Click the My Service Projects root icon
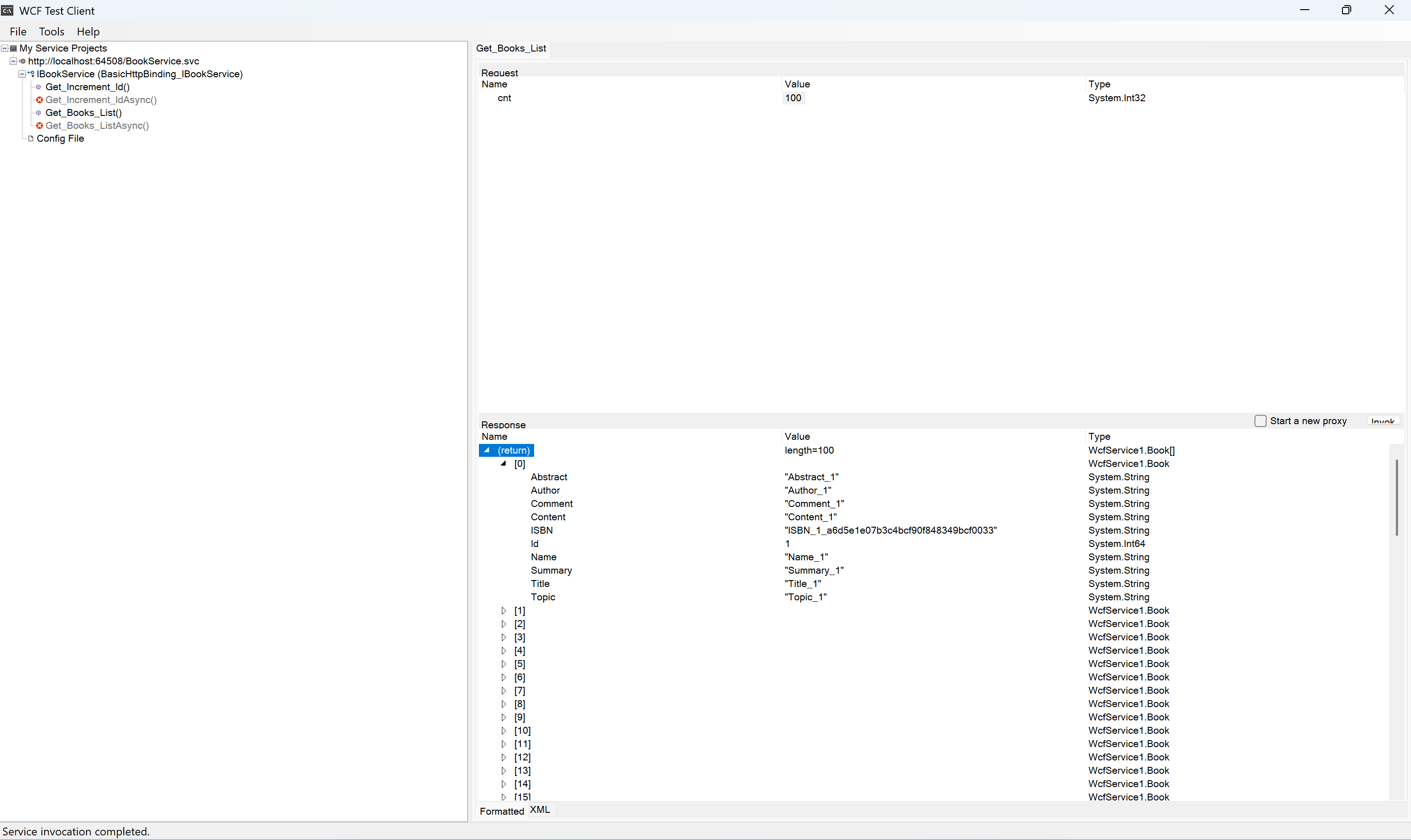1411x840 pixels. [14, 49]
